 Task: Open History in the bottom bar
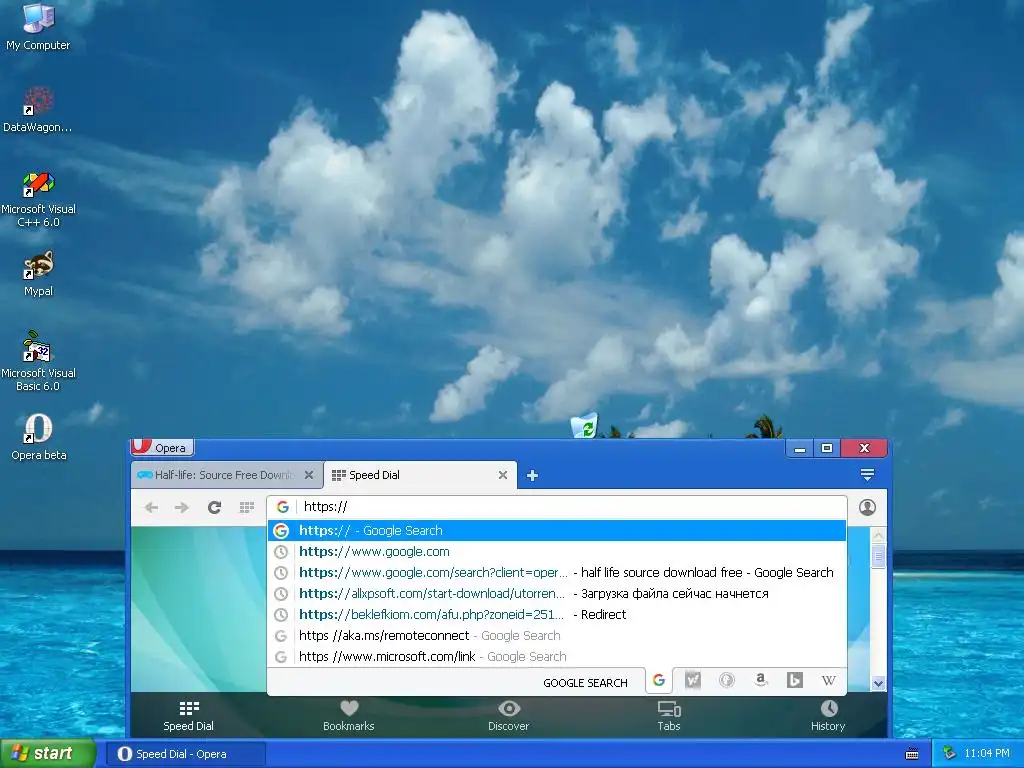tap(828, 716)
